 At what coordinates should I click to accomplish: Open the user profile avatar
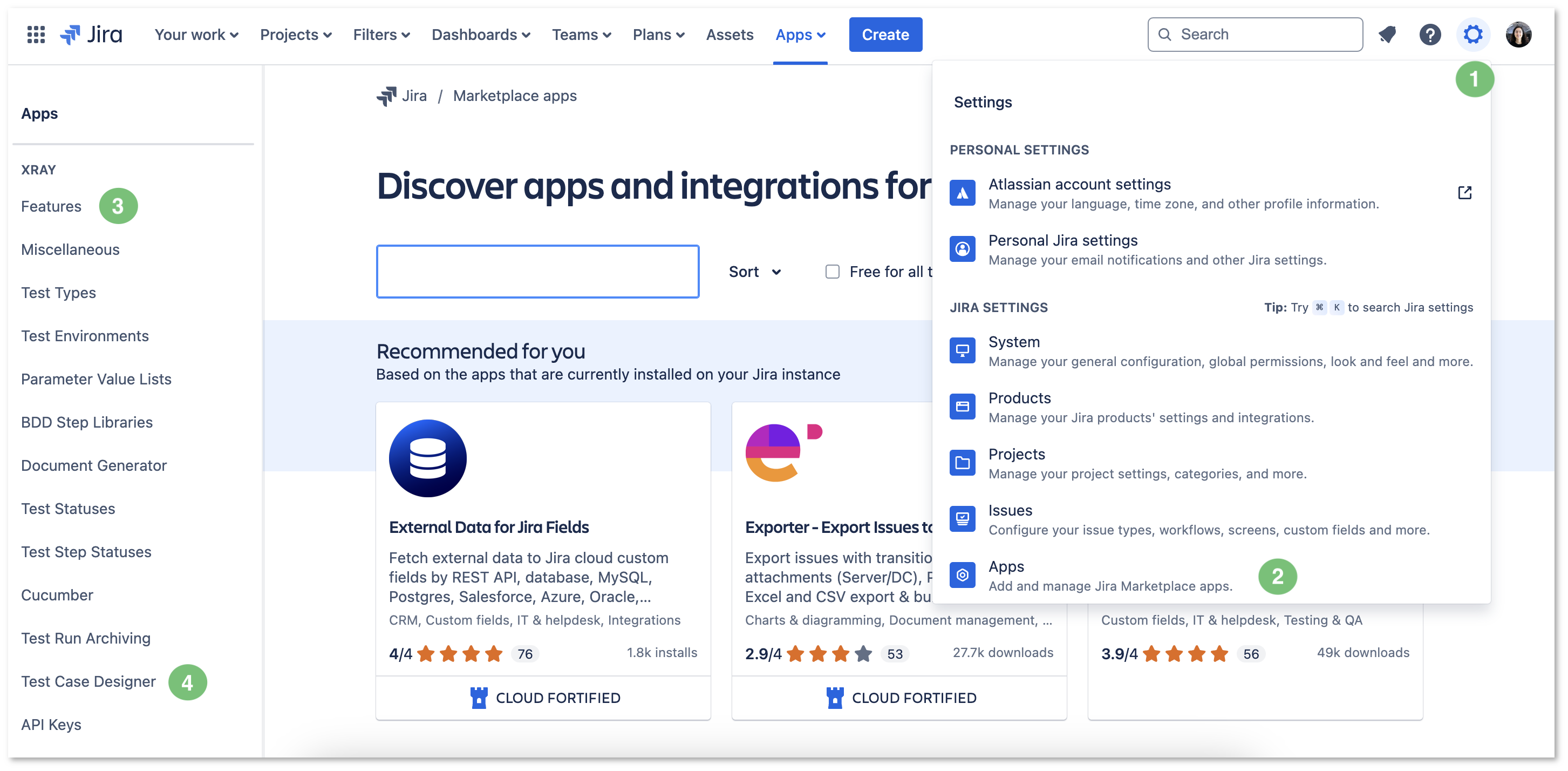click(1518, 35)
